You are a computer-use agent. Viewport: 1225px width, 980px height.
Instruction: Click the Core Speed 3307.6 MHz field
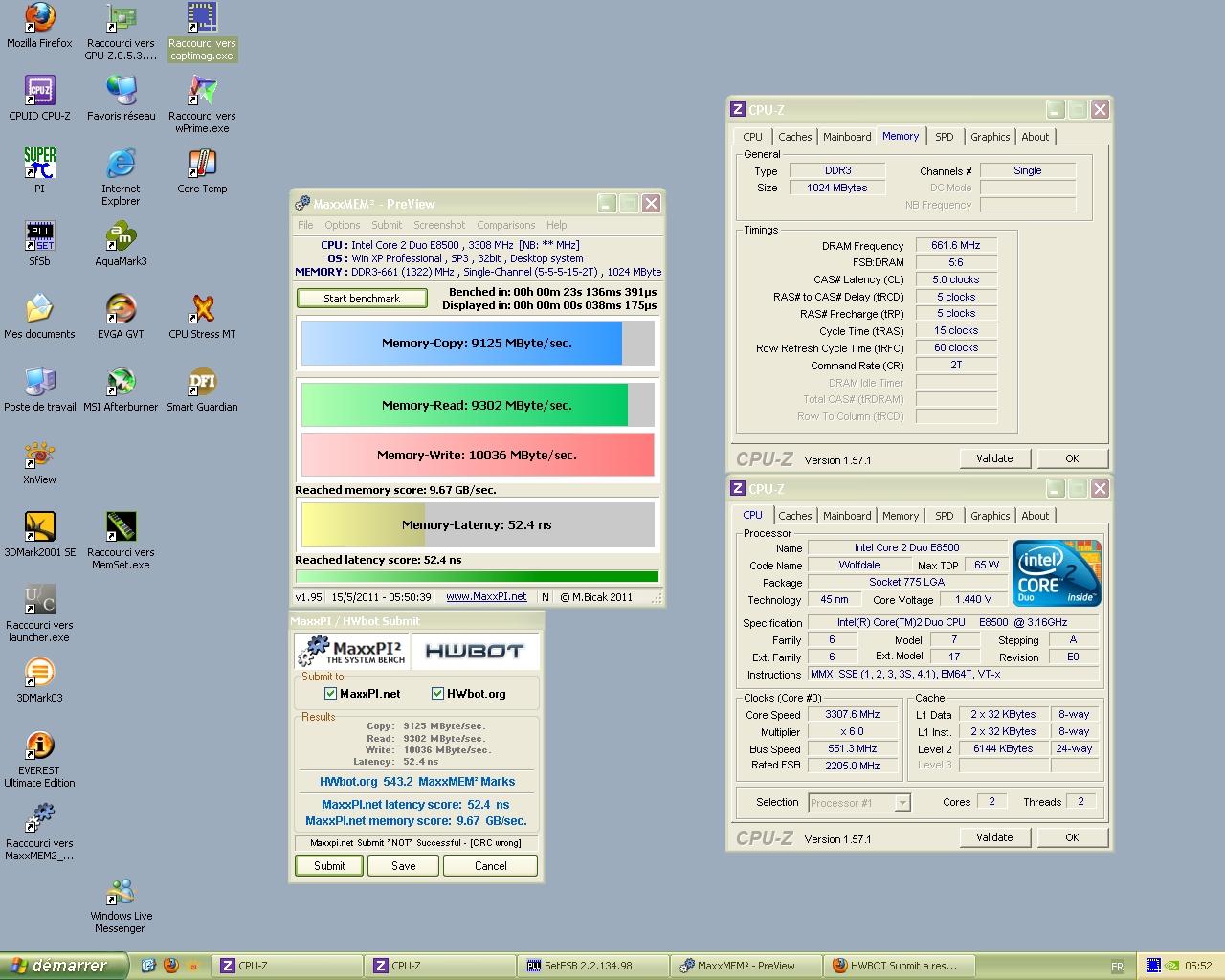coord(852,715)
